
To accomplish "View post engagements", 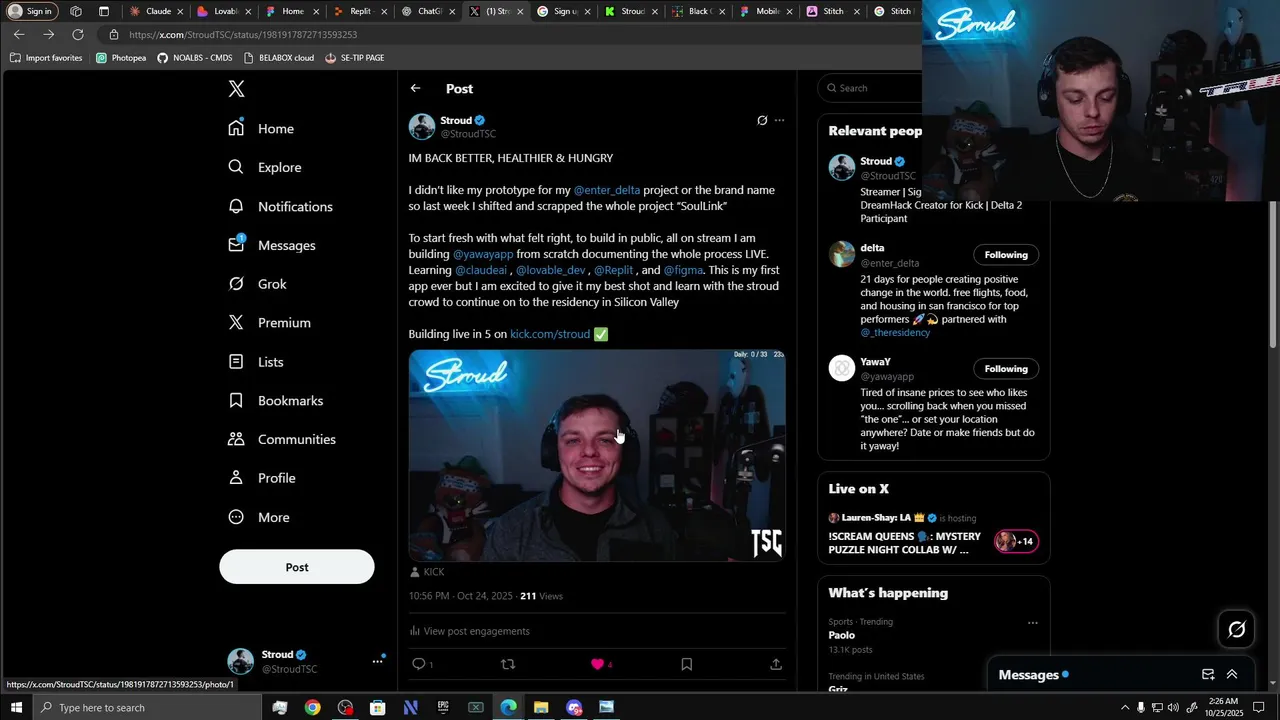I will click(469, 631).
